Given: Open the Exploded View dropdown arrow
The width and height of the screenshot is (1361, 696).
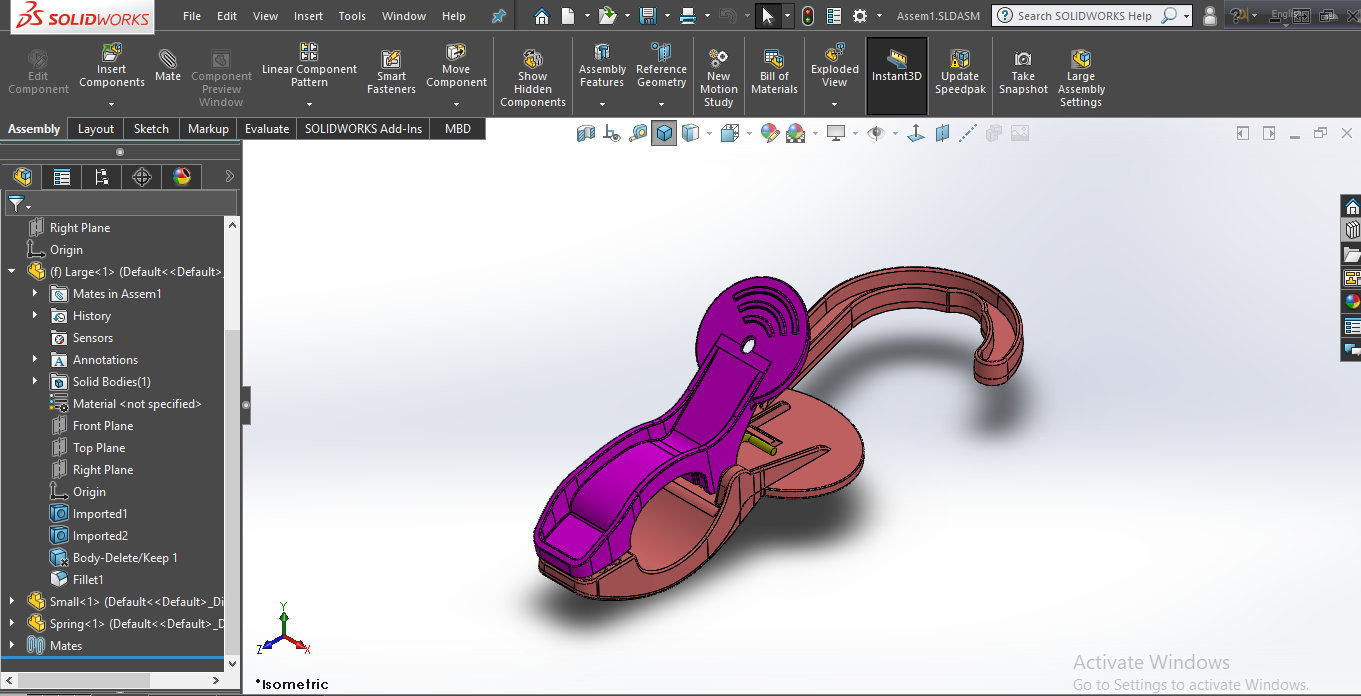Looking at the screenshot, I should [x=835, y=104].
